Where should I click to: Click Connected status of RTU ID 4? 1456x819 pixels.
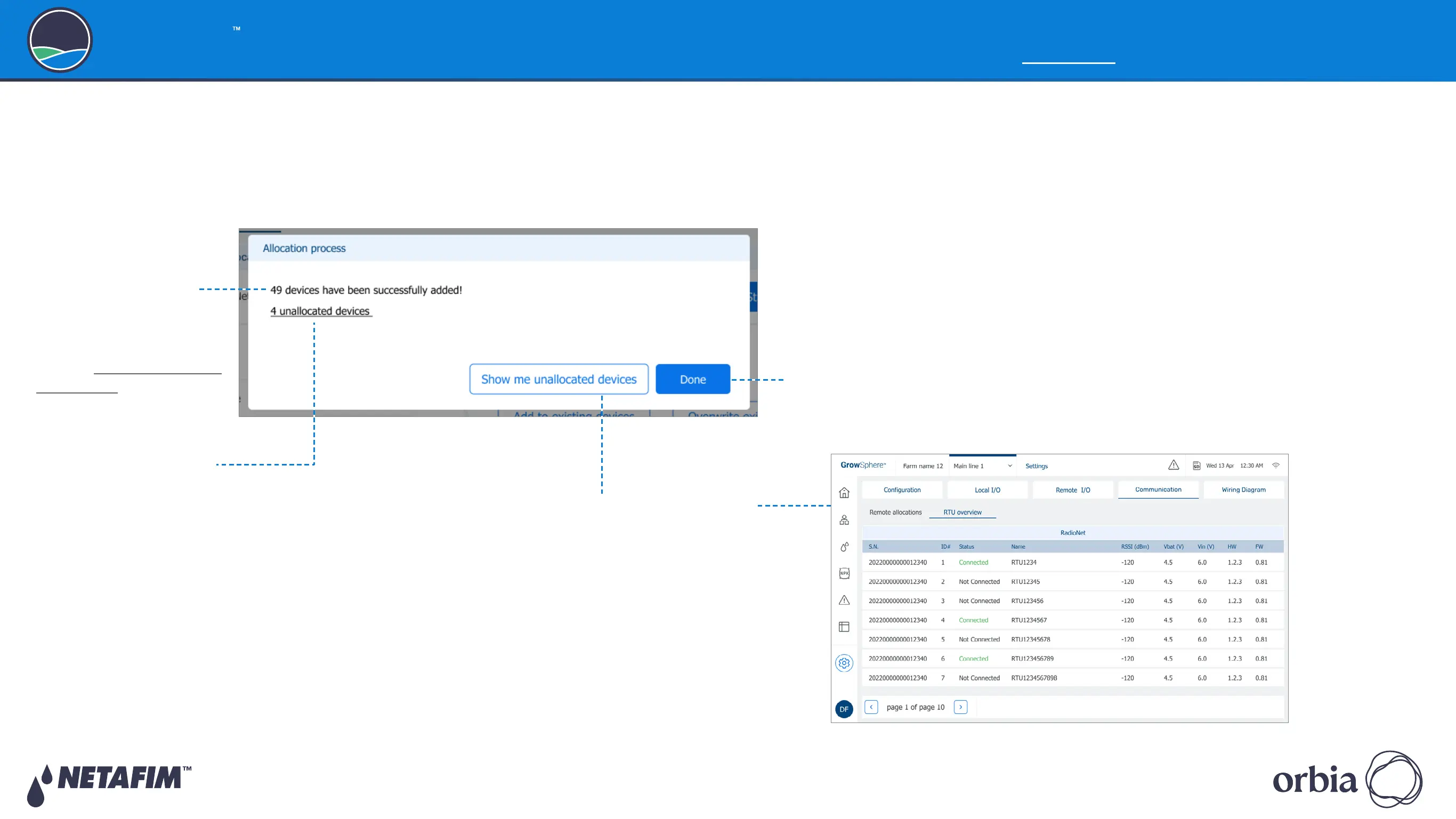(x=973, y=620)
